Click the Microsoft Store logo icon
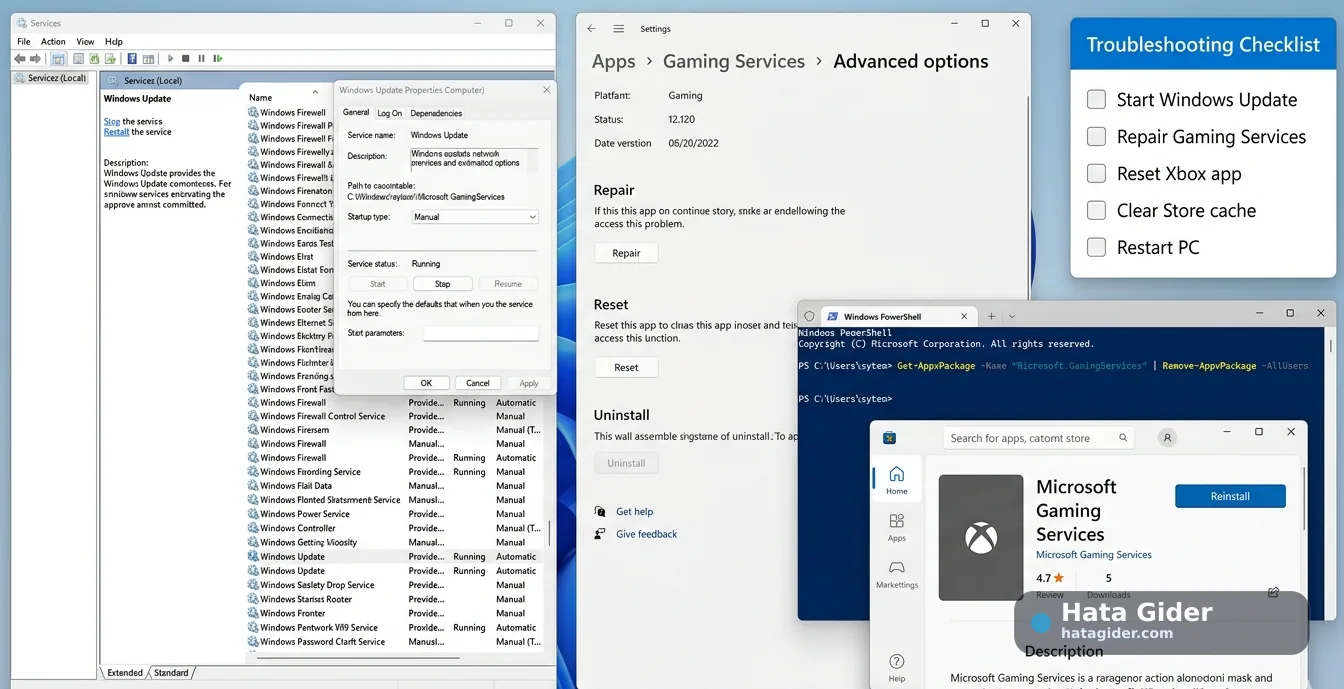Viewport: 1344px width, 689px height. tap(889, 438)
